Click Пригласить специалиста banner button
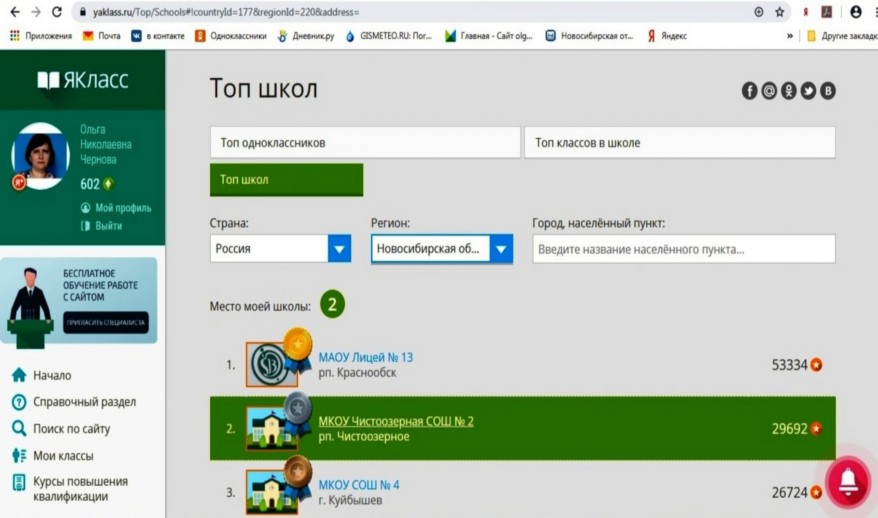The width and height of the screenshot is (878, 518). (x=106, y=323)
